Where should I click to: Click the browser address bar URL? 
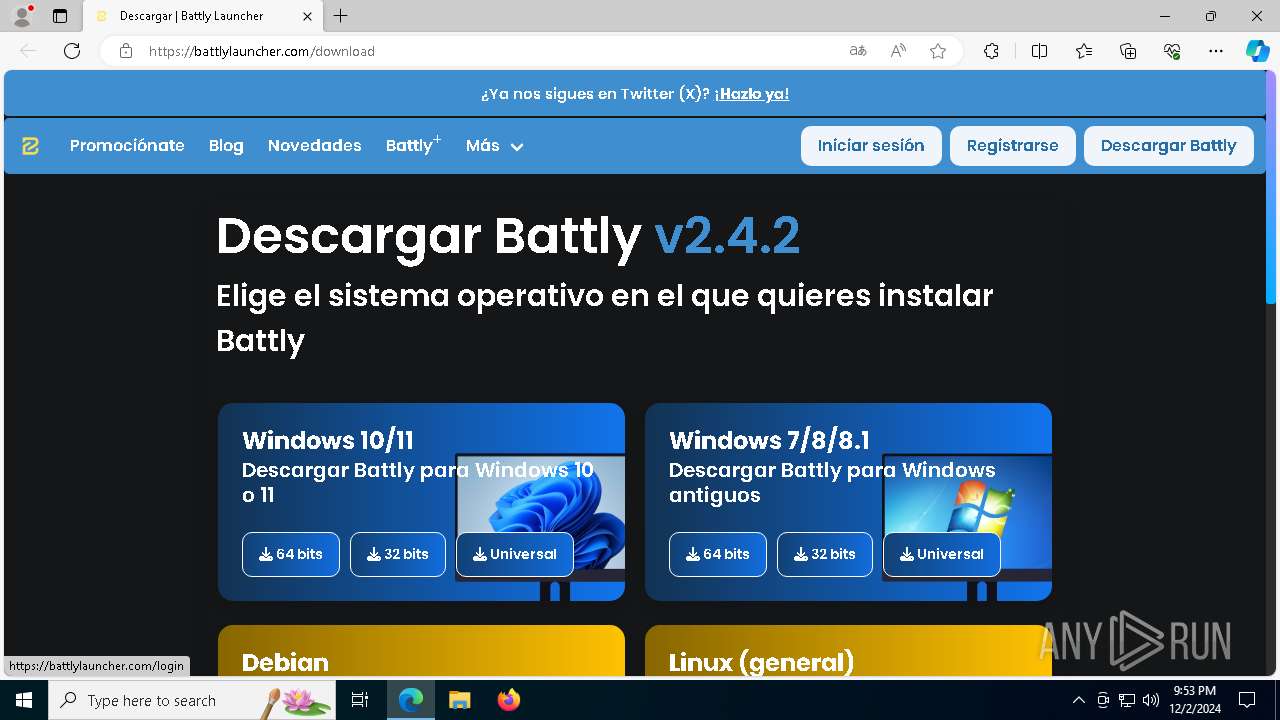coord(262,51)
